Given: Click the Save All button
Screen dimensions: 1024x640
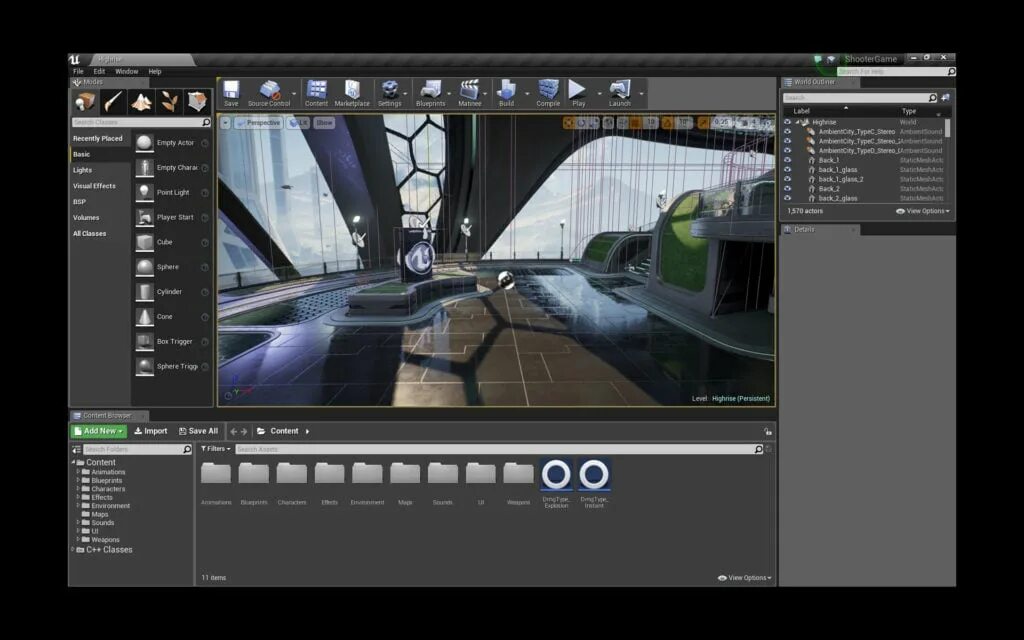Looking at the screenshot, I should pos(199,431).
